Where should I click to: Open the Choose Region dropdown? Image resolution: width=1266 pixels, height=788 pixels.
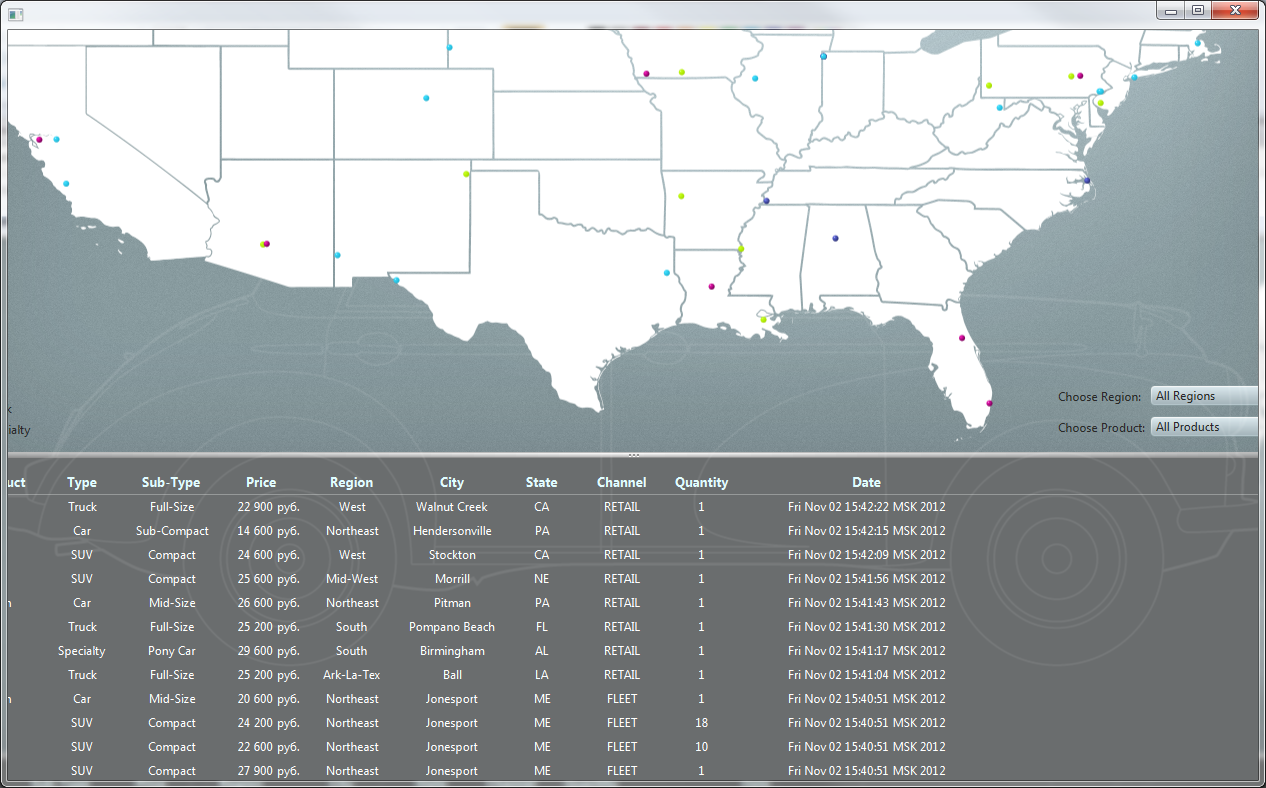tap(1204, 396)
